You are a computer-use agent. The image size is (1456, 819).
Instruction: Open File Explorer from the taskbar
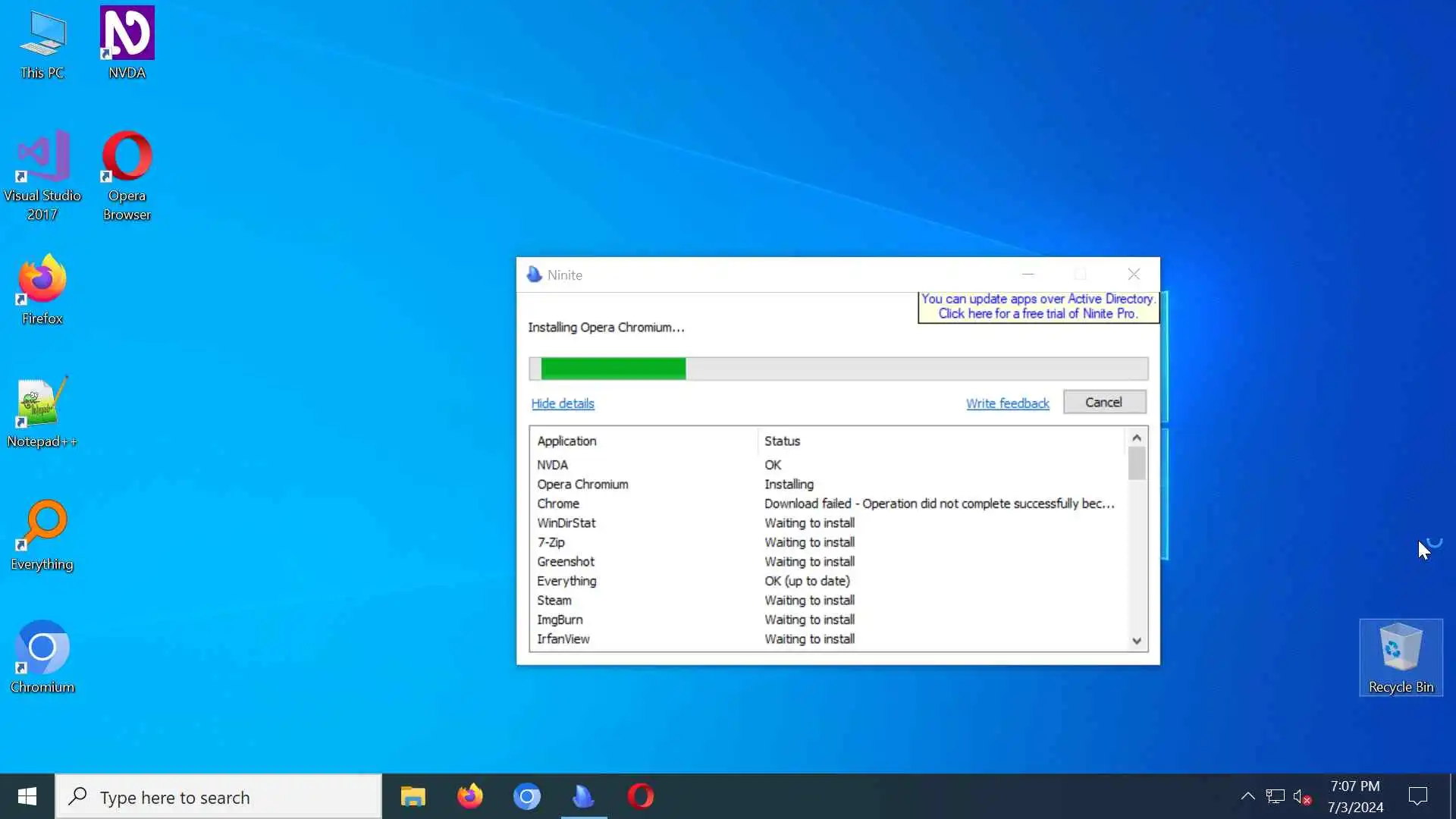coord(413,796)
